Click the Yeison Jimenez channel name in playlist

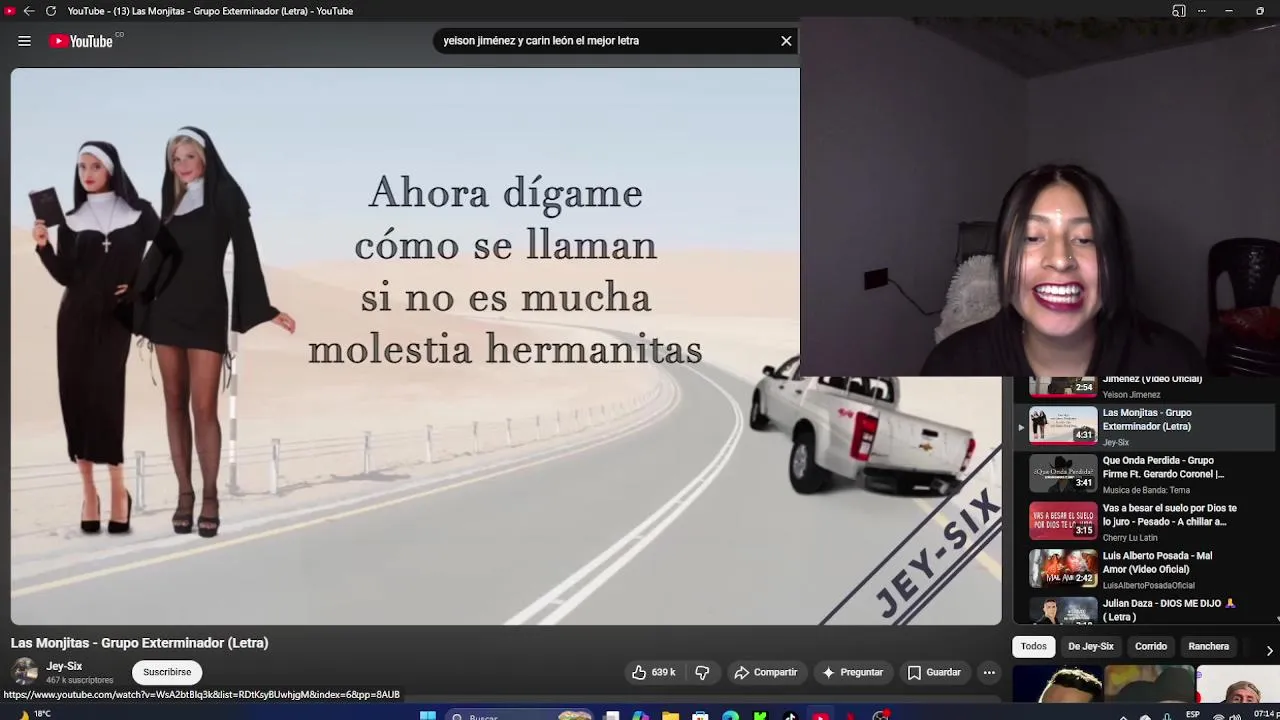click(x=1131, y=394)
